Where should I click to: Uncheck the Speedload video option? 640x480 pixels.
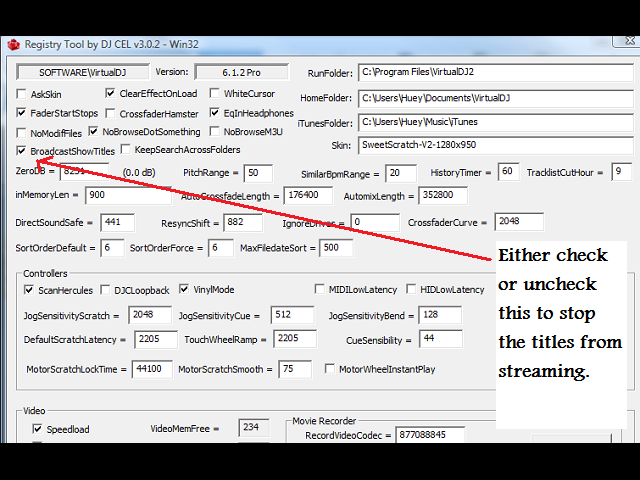click(x=37, y=429)
